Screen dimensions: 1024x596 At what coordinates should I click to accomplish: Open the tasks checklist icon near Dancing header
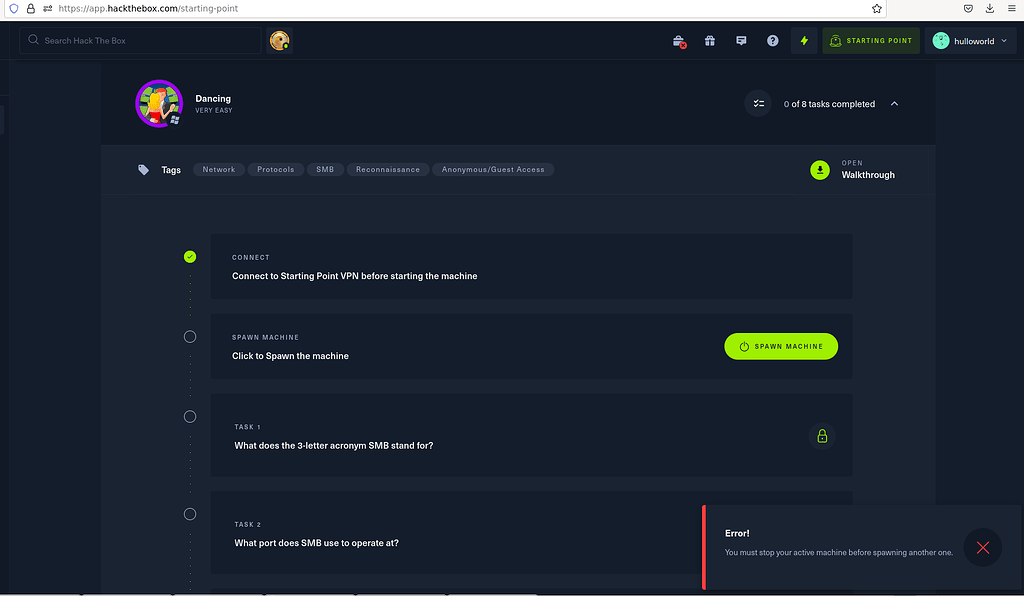[758, 103]
